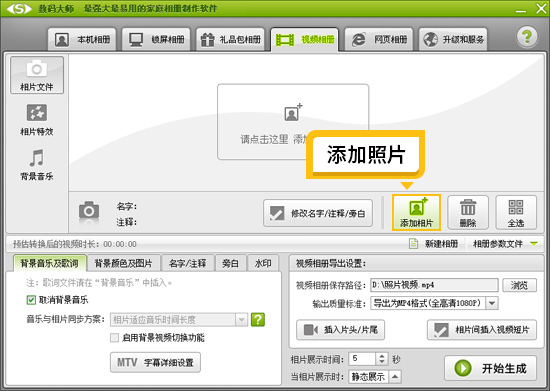Click 插入片头/片尾 button
Viewport: 550px width, 391px height.
coord(340,330)
